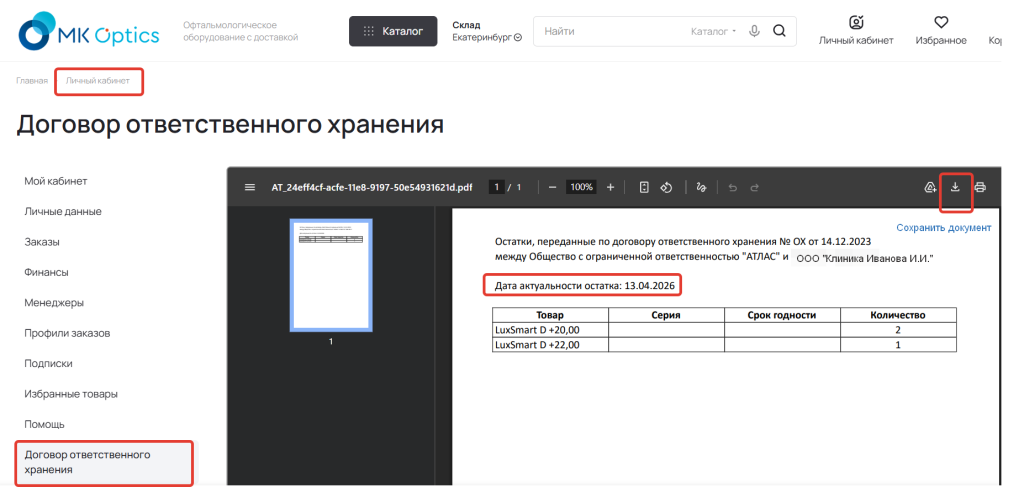1024x487 pixels.
Task: Open the Заказы section in sidebar
Action: [x=42, y=242]
